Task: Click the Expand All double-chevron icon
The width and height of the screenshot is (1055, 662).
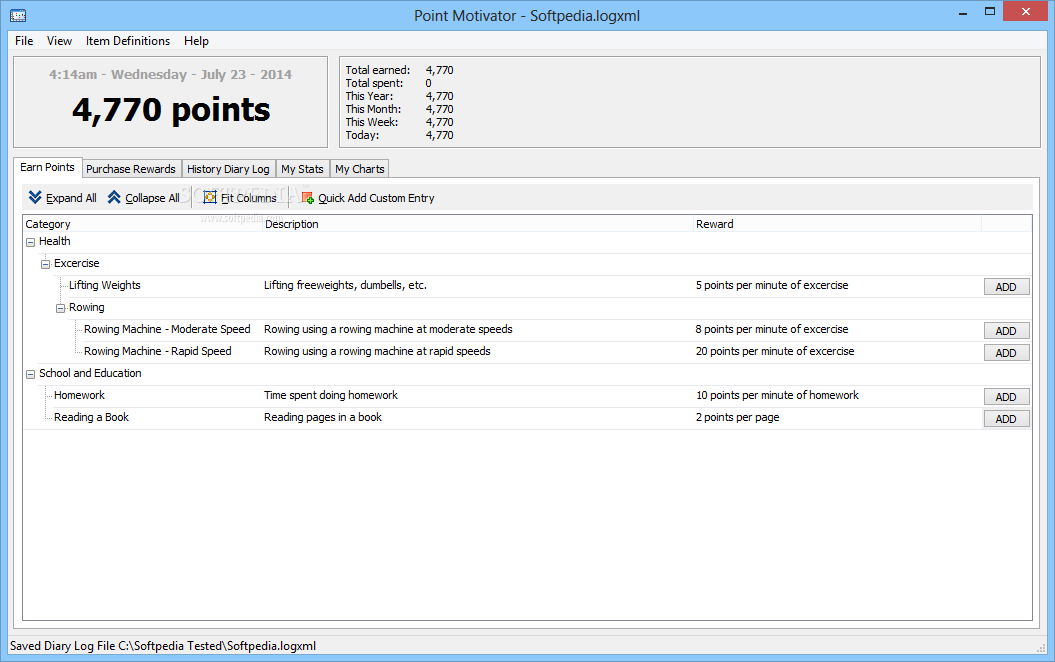Action: coord(35,197)
